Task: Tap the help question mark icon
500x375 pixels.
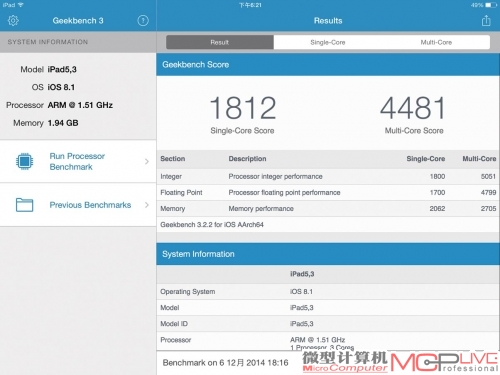Action: pyautogui.click(x=143, y=21)
